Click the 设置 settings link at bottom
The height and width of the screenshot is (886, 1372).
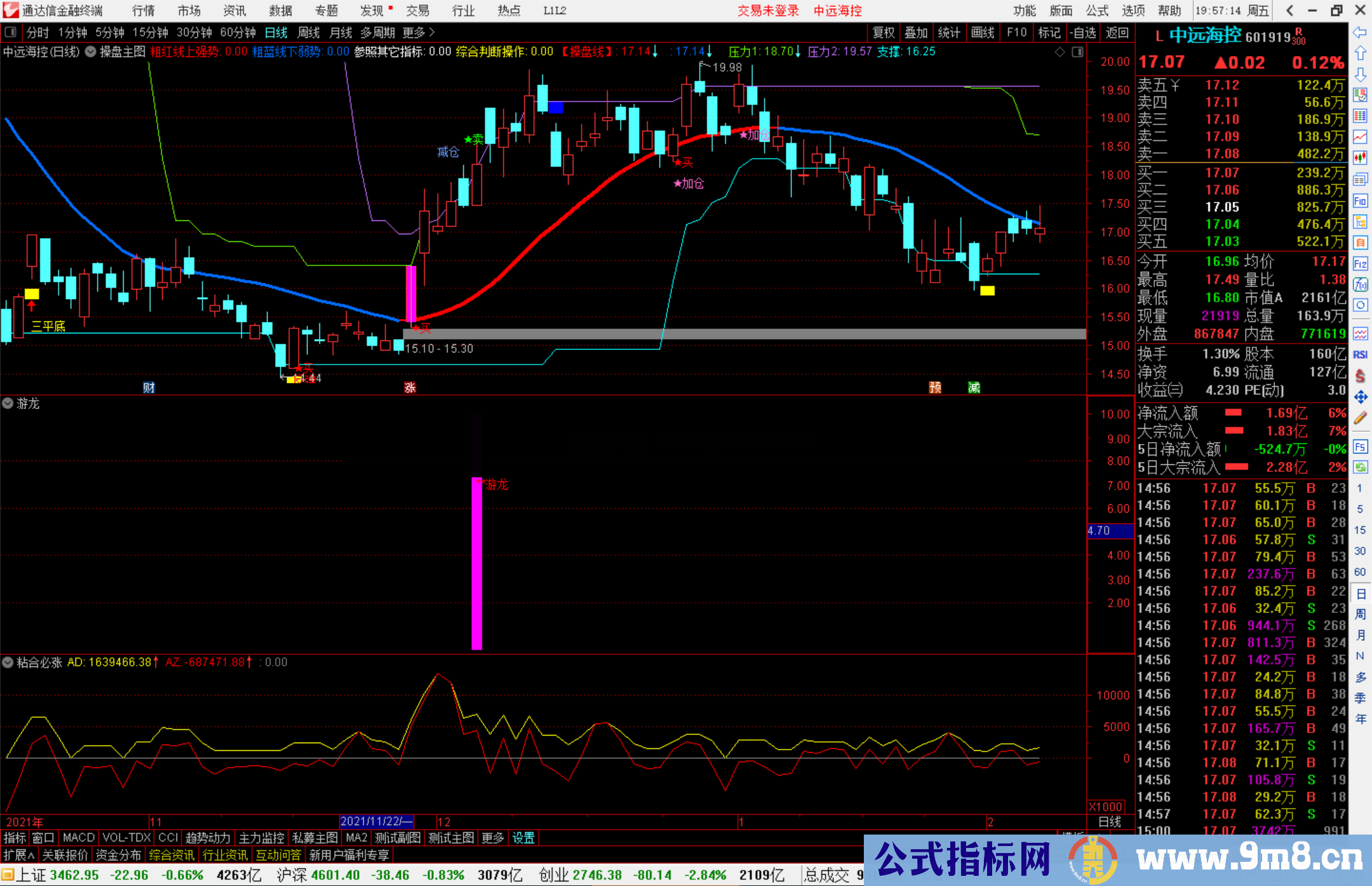[x=523, y=838]
